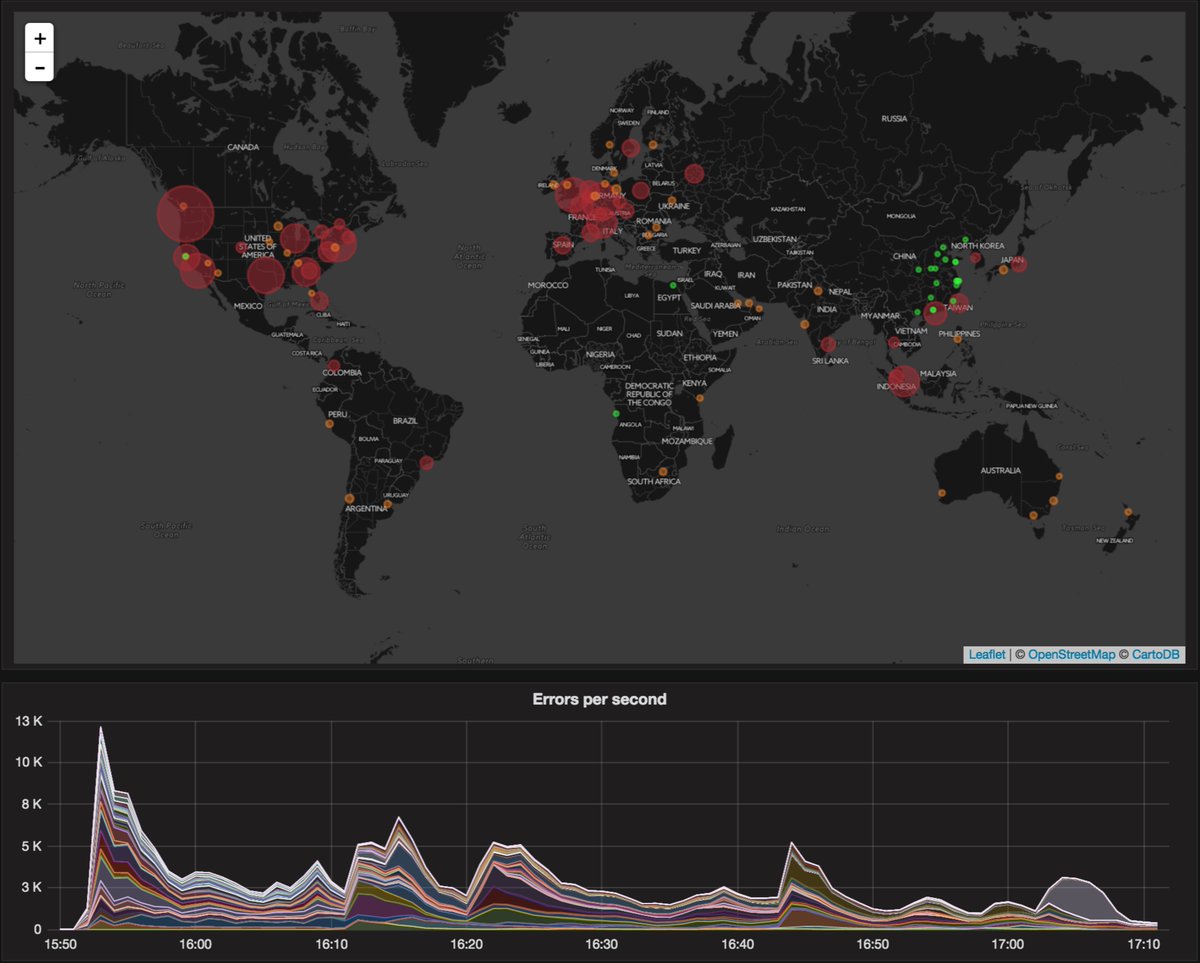
Task: Open the CartoDB attribution link
Action: tap(1156, 655)
